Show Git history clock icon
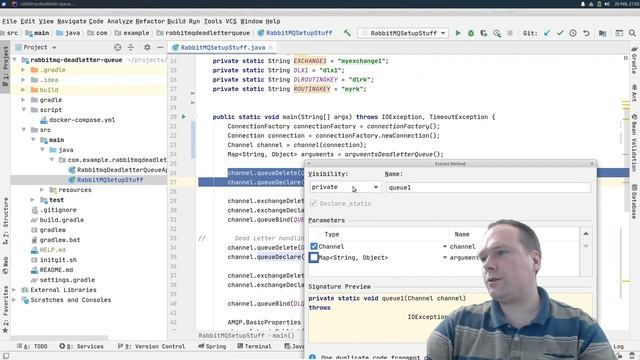The height and width of the screenshot is (360, 640). (x=573, y=33)
